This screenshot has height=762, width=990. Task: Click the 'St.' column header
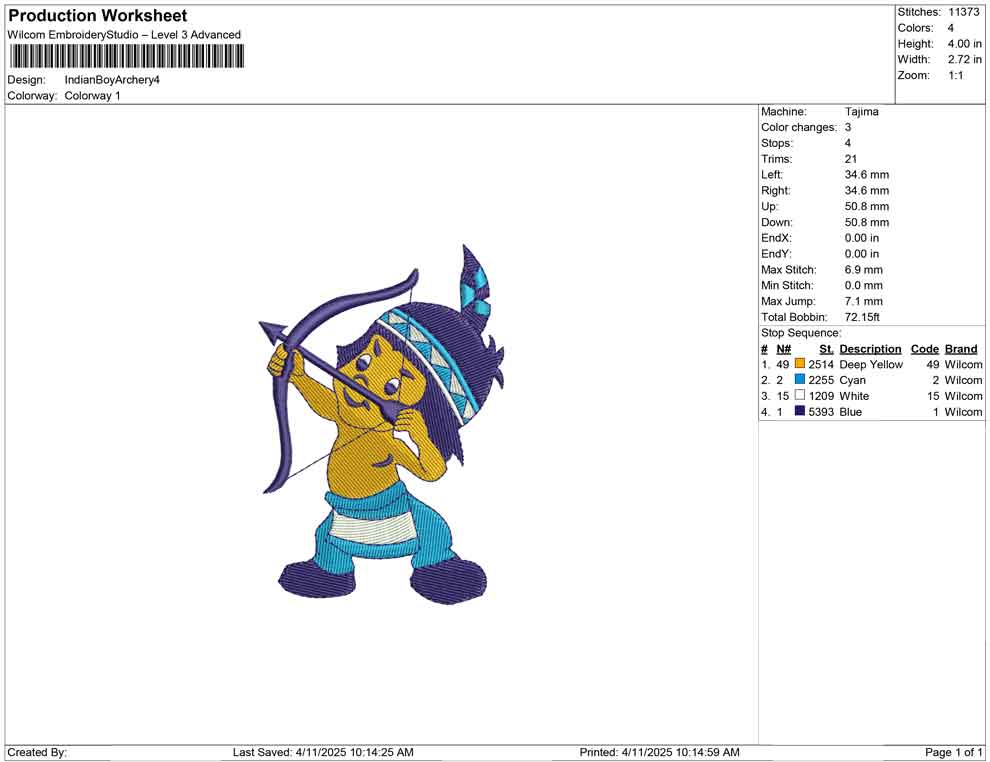(x=826, y=348)
